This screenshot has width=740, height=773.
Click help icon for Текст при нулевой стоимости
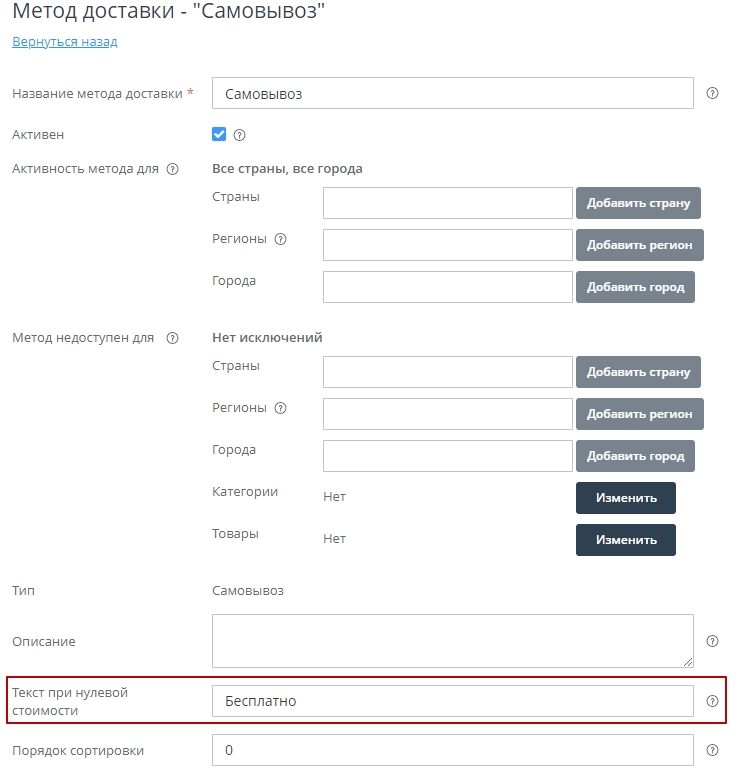click(x=713, y=701)
